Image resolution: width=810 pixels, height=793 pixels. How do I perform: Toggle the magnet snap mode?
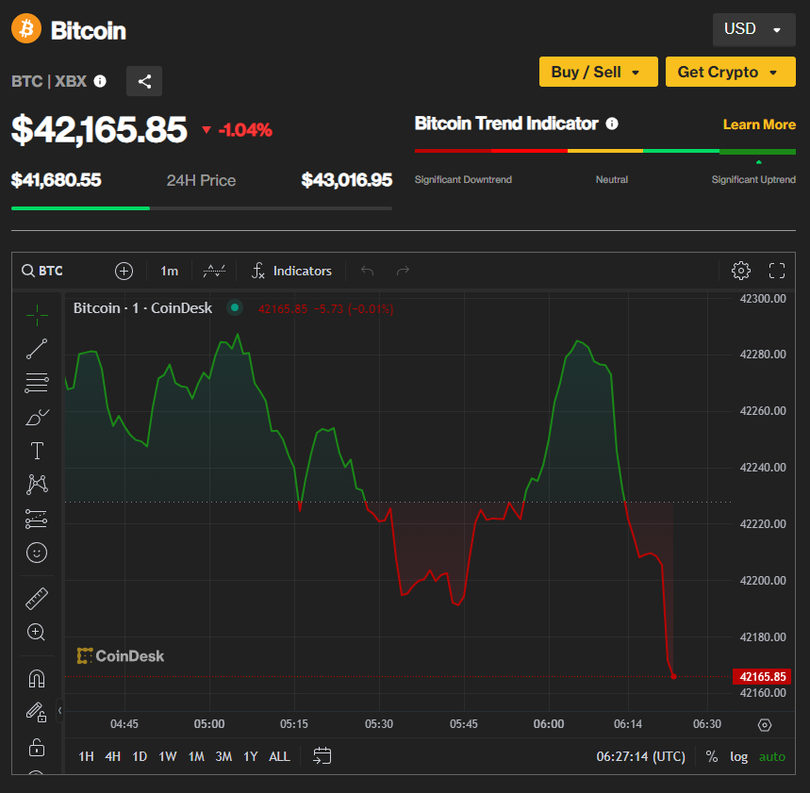(x=37, y=679)
